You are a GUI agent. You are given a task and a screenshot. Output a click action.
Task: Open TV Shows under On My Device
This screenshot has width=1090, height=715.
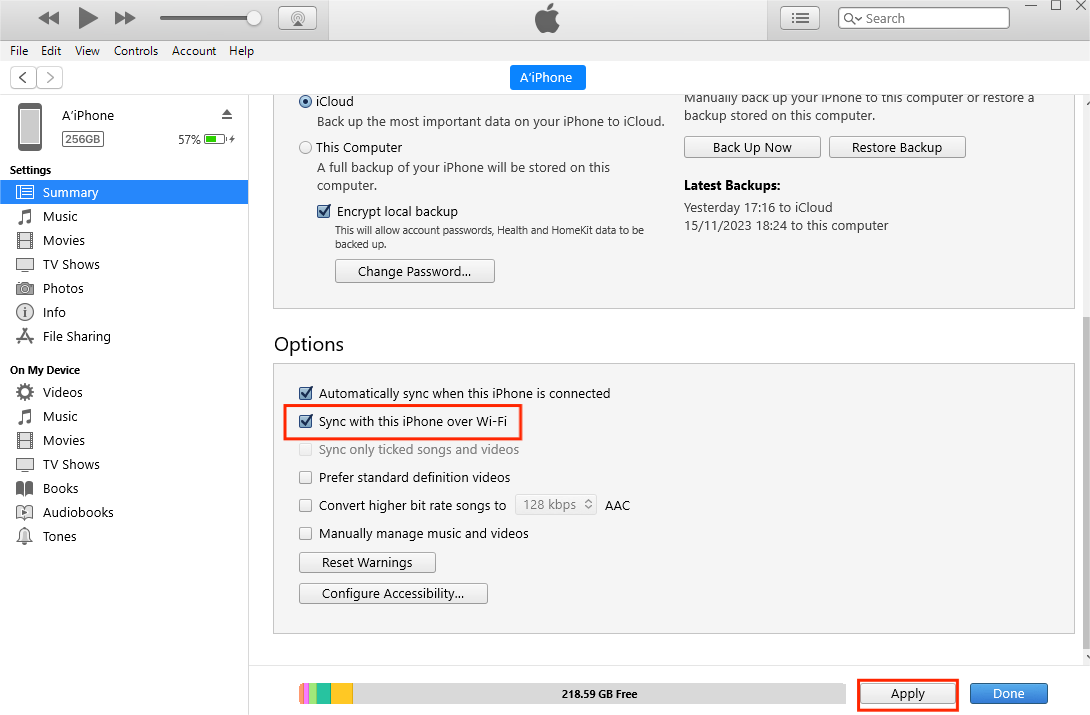click(x=71, y=464)
